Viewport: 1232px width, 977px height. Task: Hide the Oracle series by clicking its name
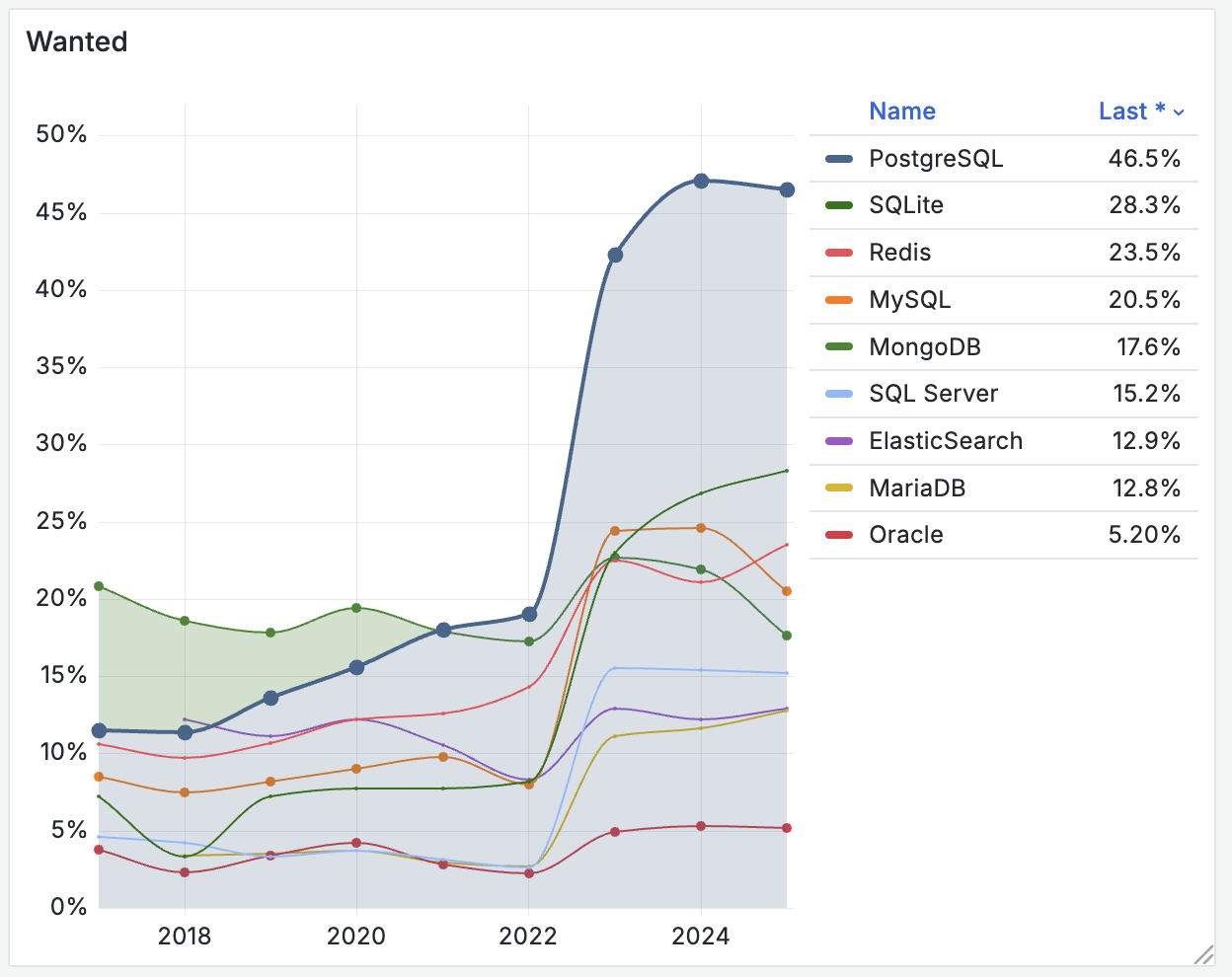[x=905, y=534]
